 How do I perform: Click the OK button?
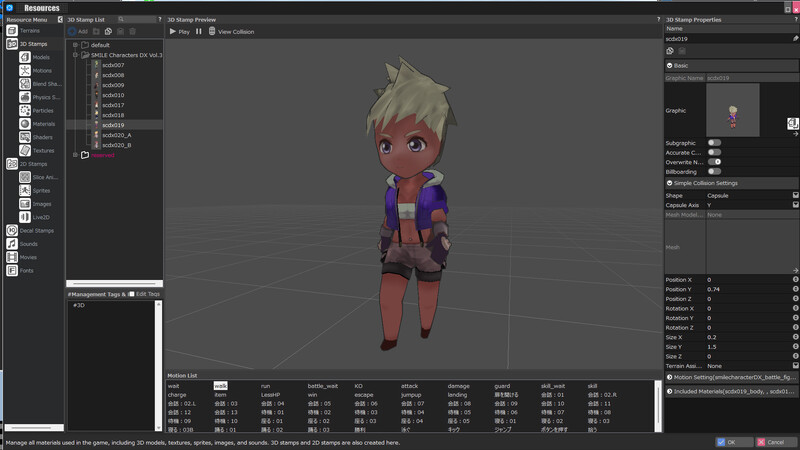pyautogui.click(x=734, y=442)
